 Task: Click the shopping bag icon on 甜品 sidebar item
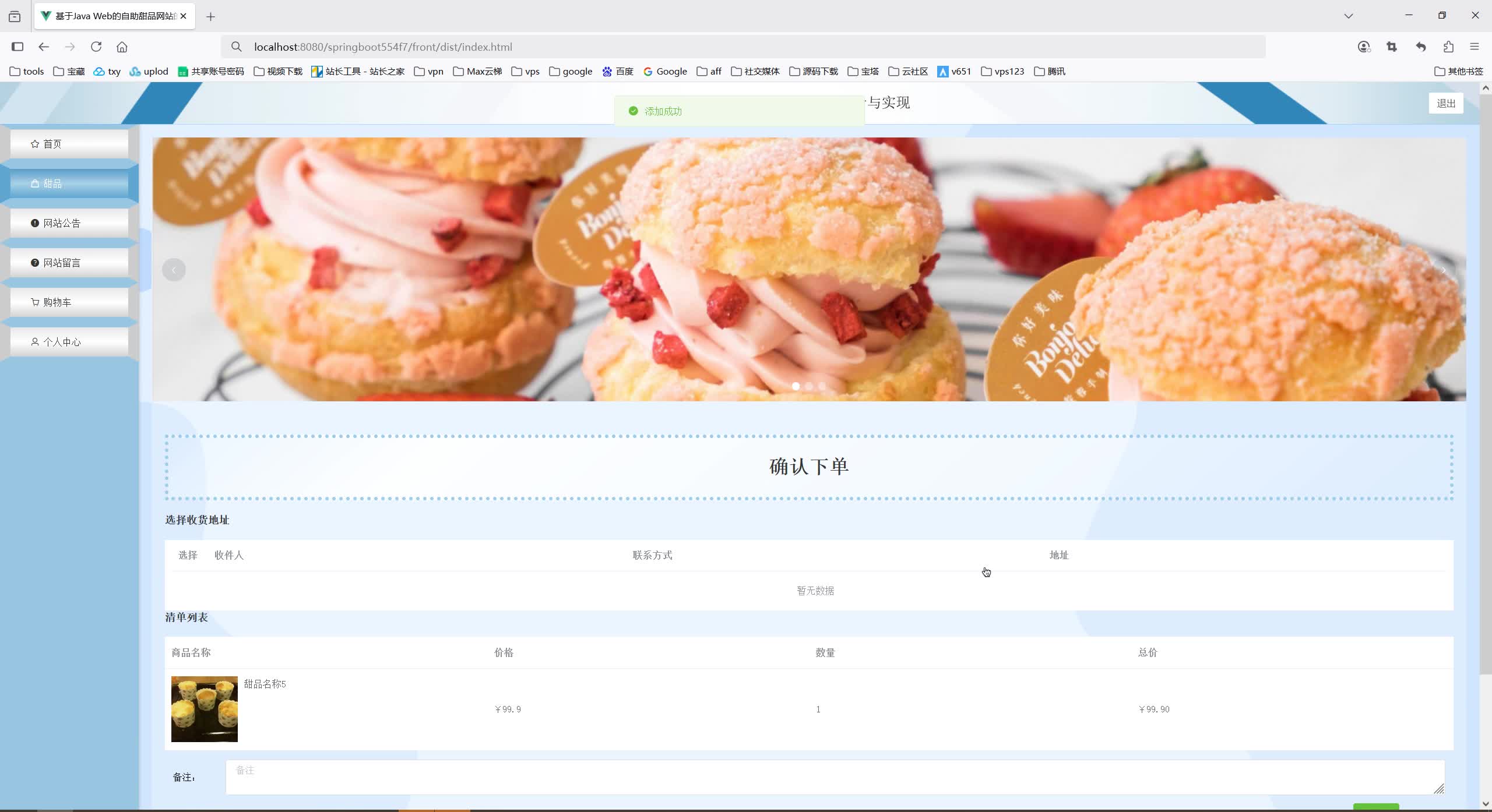(34, 183)
